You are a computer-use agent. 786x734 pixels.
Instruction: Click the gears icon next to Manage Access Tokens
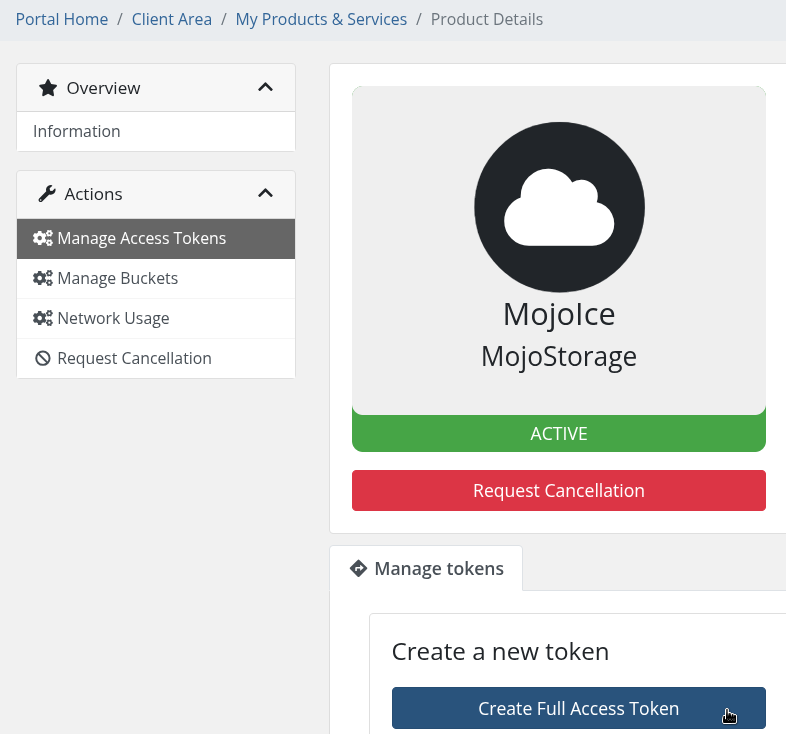click(x=43, y=238)
